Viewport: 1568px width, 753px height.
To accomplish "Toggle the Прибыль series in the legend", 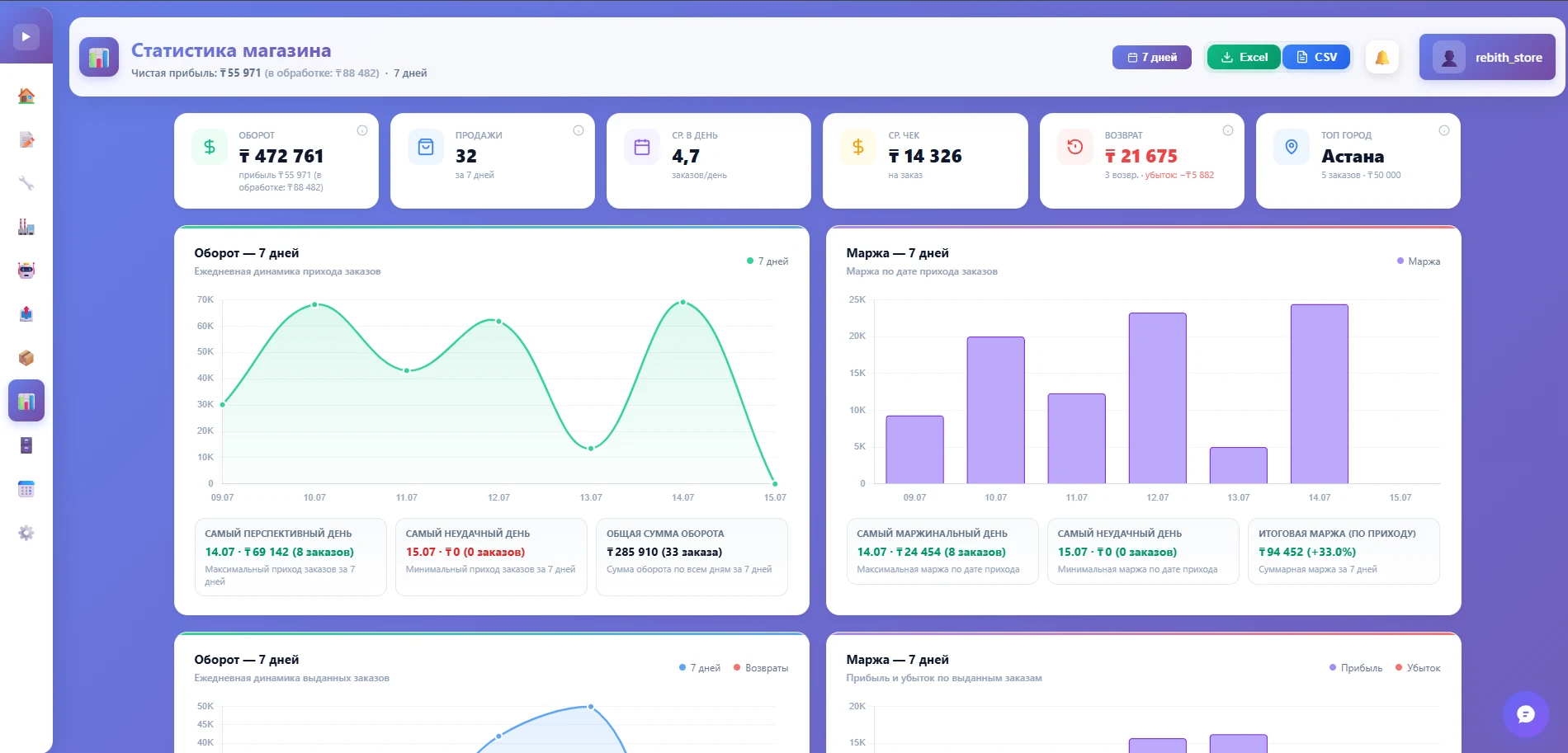I will point(1356,668).
